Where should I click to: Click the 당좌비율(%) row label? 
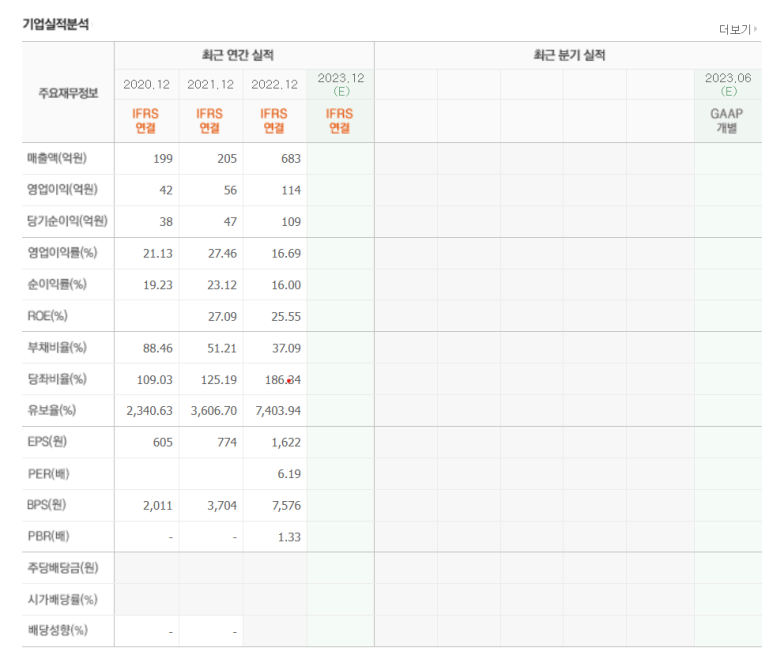click(x=57, y=379)
